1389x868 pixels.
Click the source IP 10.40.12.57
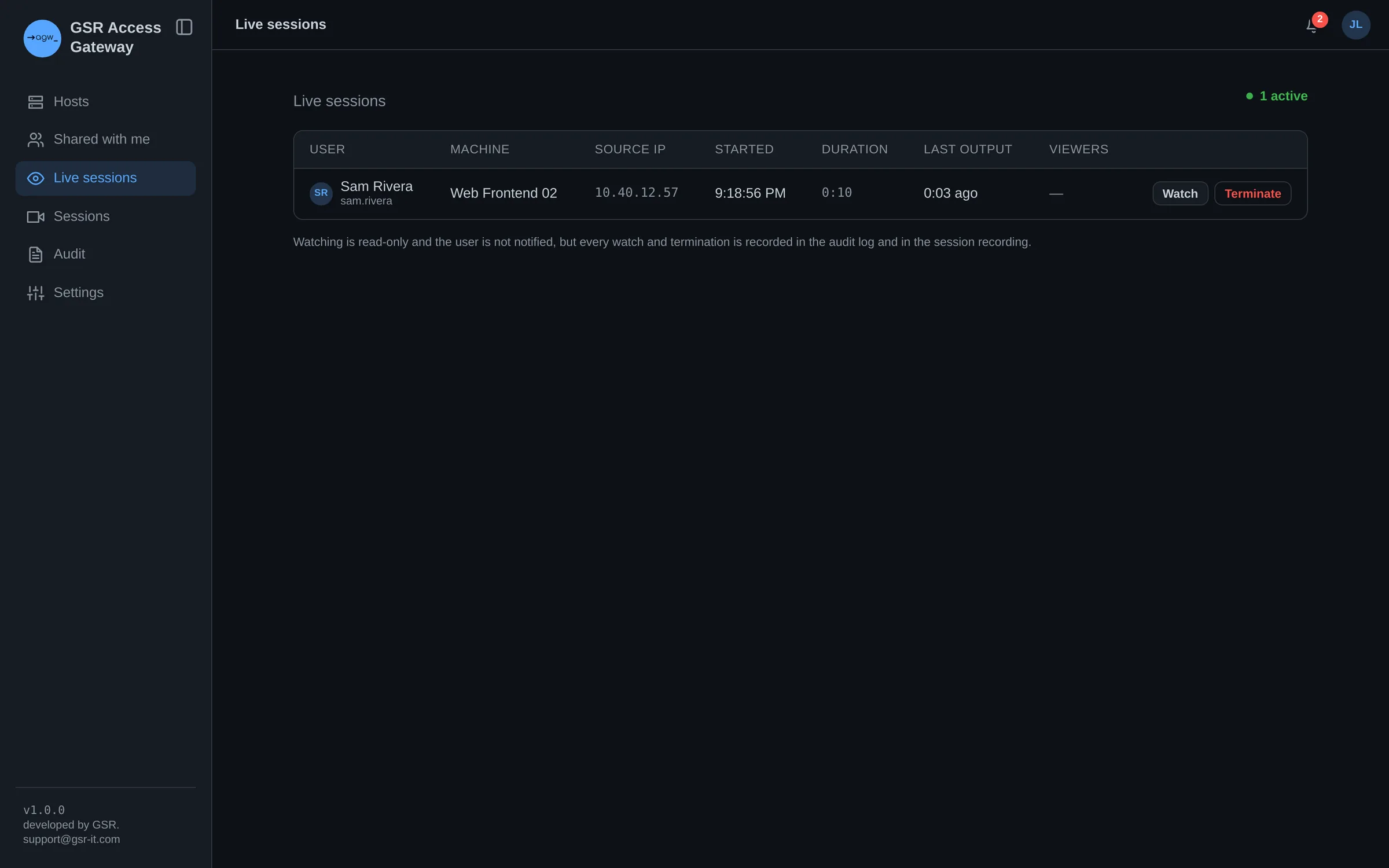tap(637, 193)
